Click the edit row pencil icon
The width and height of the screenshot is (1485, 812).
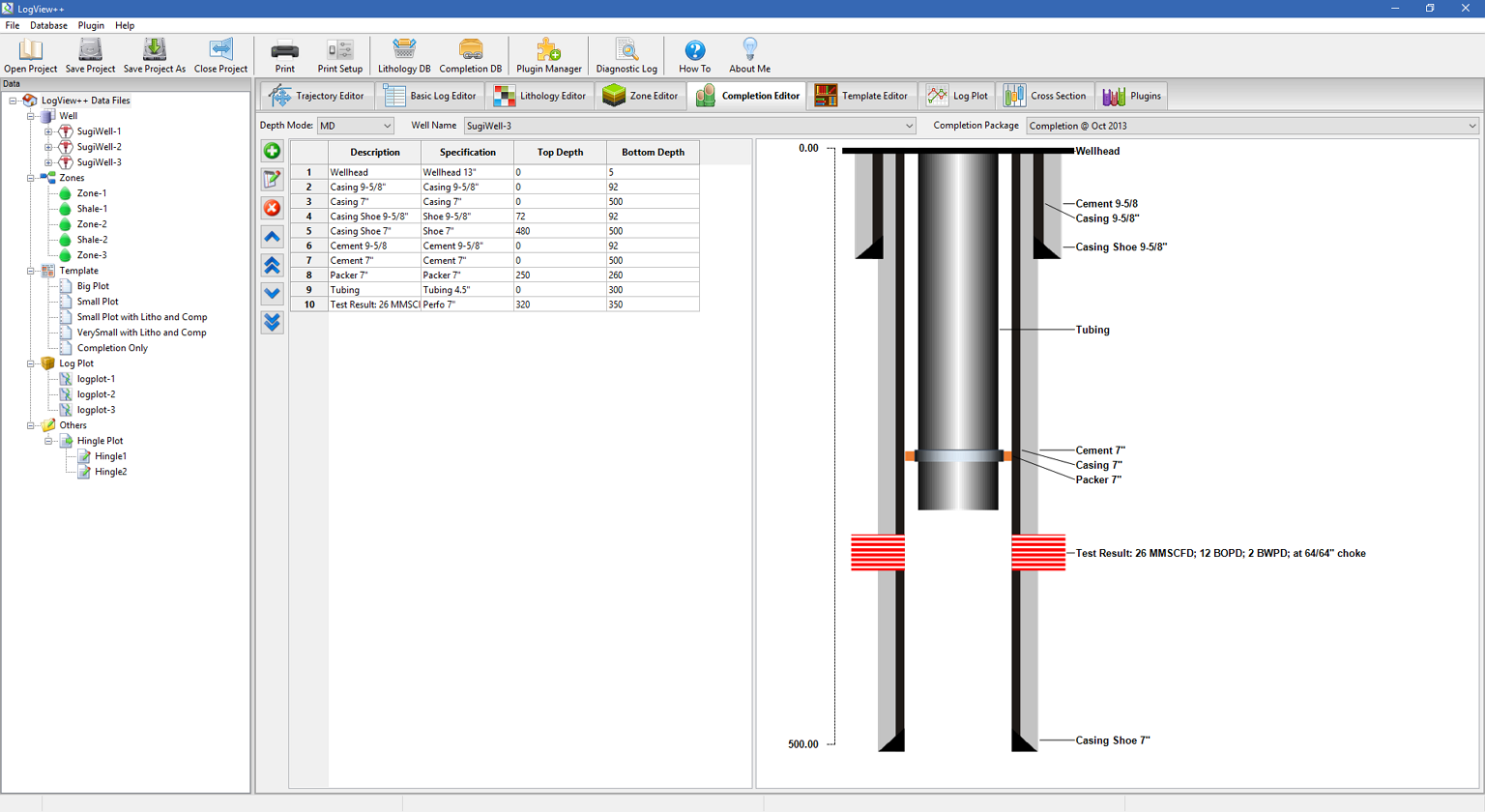272,179
